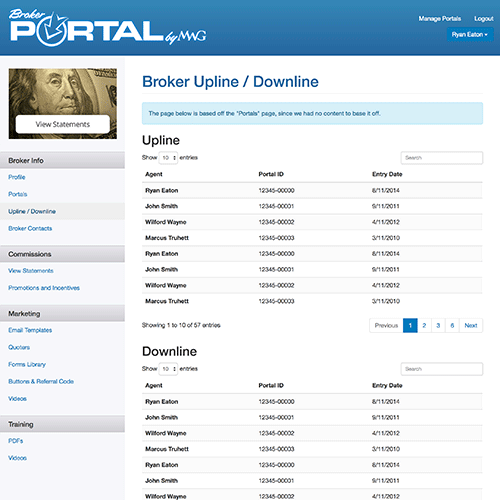Click Marcus Truhett row in Downline
500x500 pixels.
tap(312, 449)
